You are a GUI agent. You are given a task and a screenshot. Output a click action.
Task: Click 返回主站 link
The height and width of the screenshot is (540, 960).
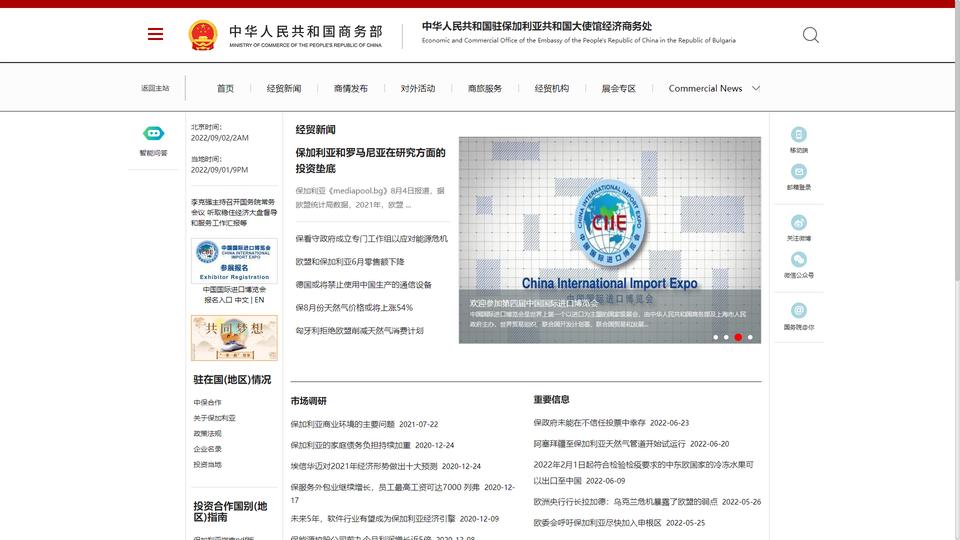155,88
